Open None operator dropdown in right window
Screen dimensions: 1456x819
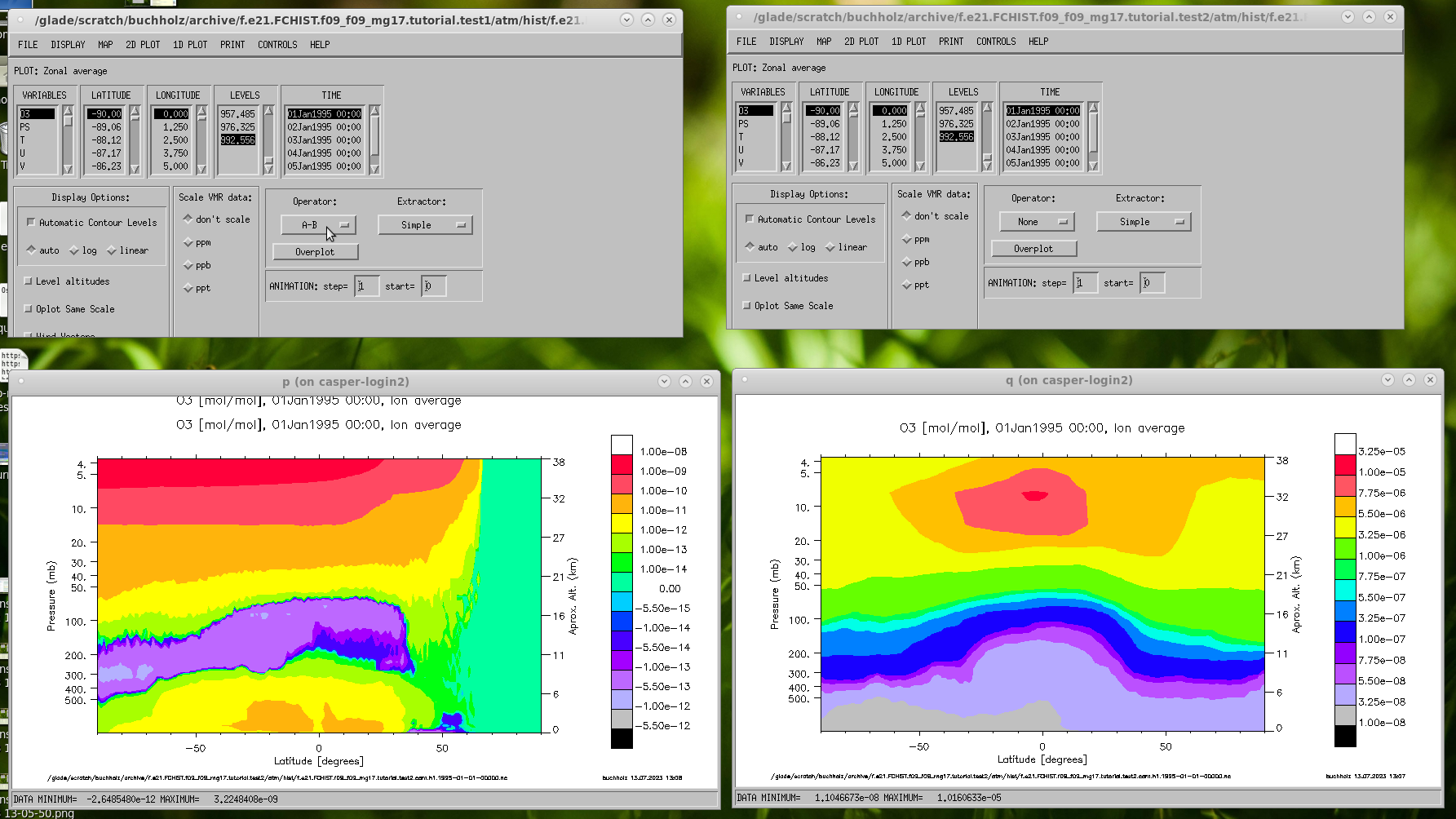point(1037,222)
